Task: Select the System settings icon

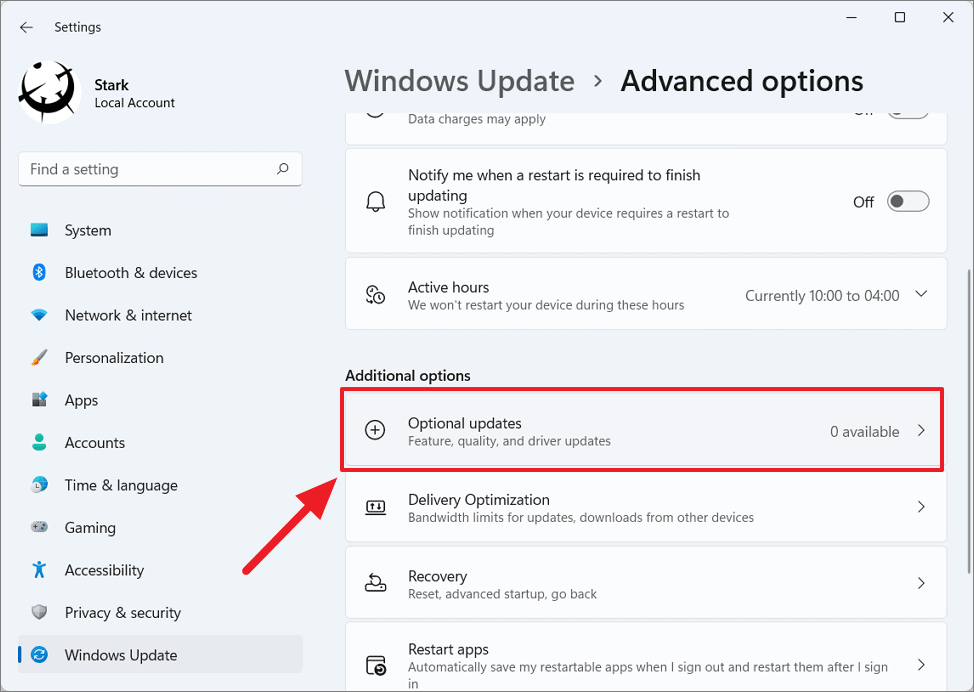Action: click(x=37, y=230)
